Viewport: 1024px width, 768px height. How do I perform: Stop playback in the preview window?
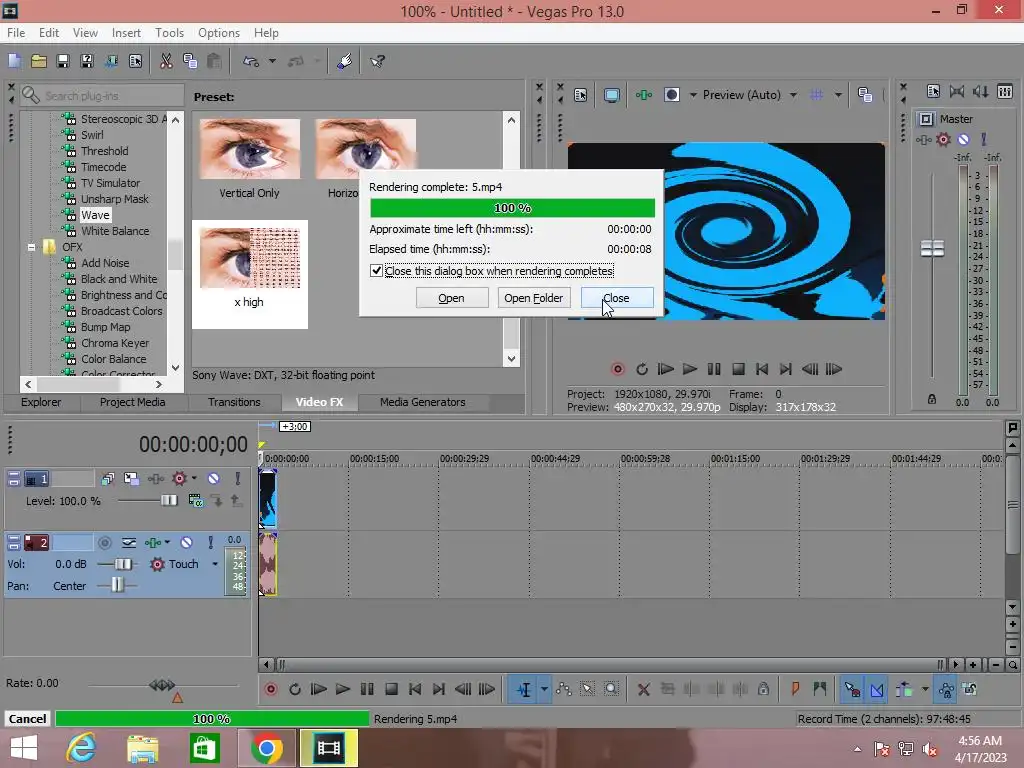coord(738,369)
